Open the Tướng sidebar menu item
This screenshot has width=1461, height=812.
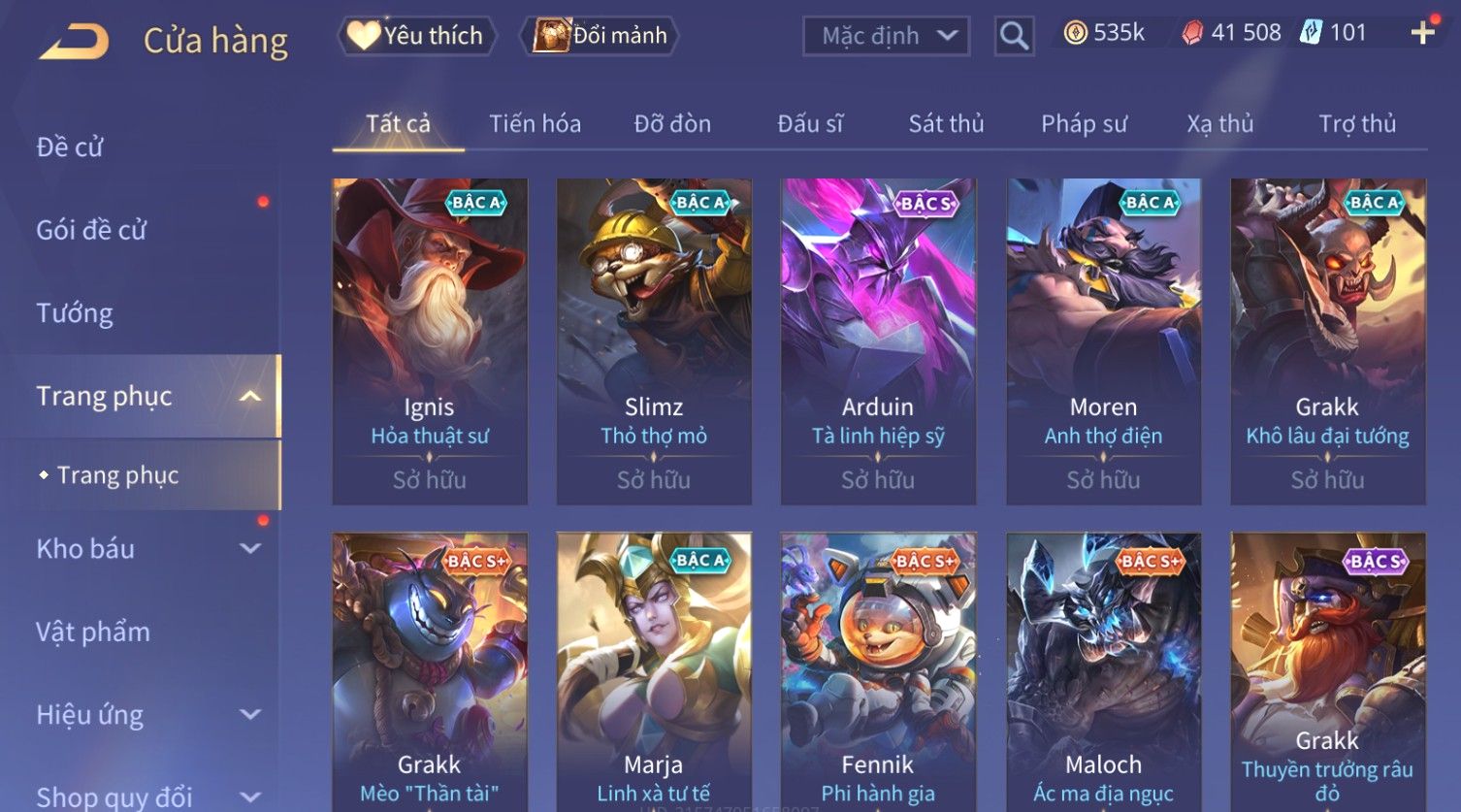(75, 313)
